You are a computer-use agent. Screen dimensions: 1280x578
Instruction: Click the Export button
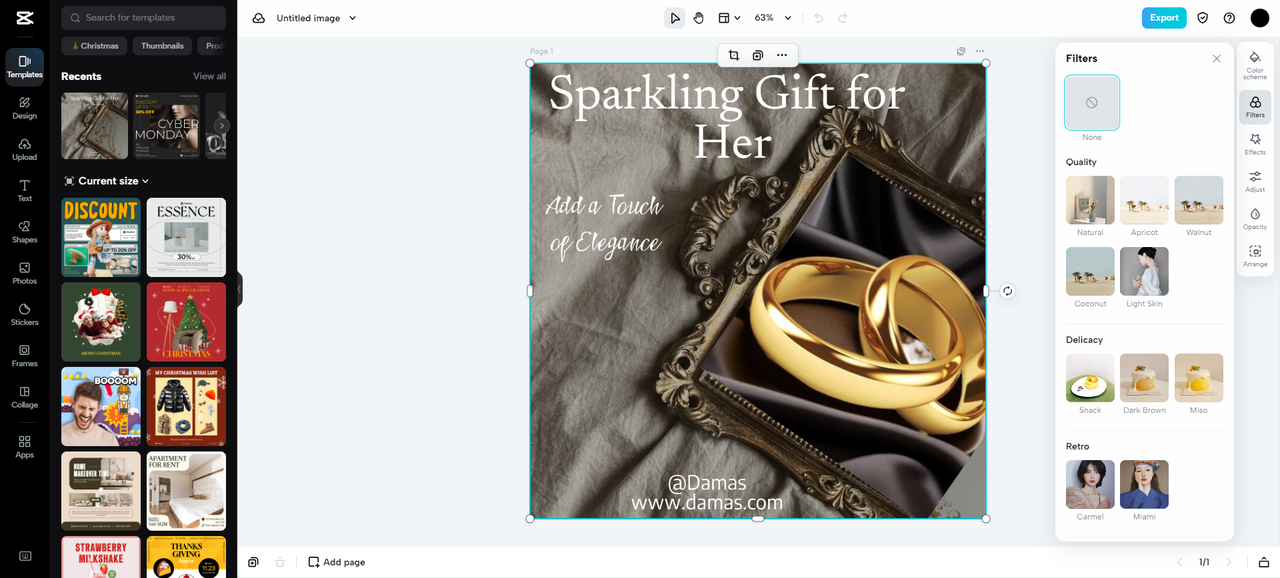point(1164,18)
